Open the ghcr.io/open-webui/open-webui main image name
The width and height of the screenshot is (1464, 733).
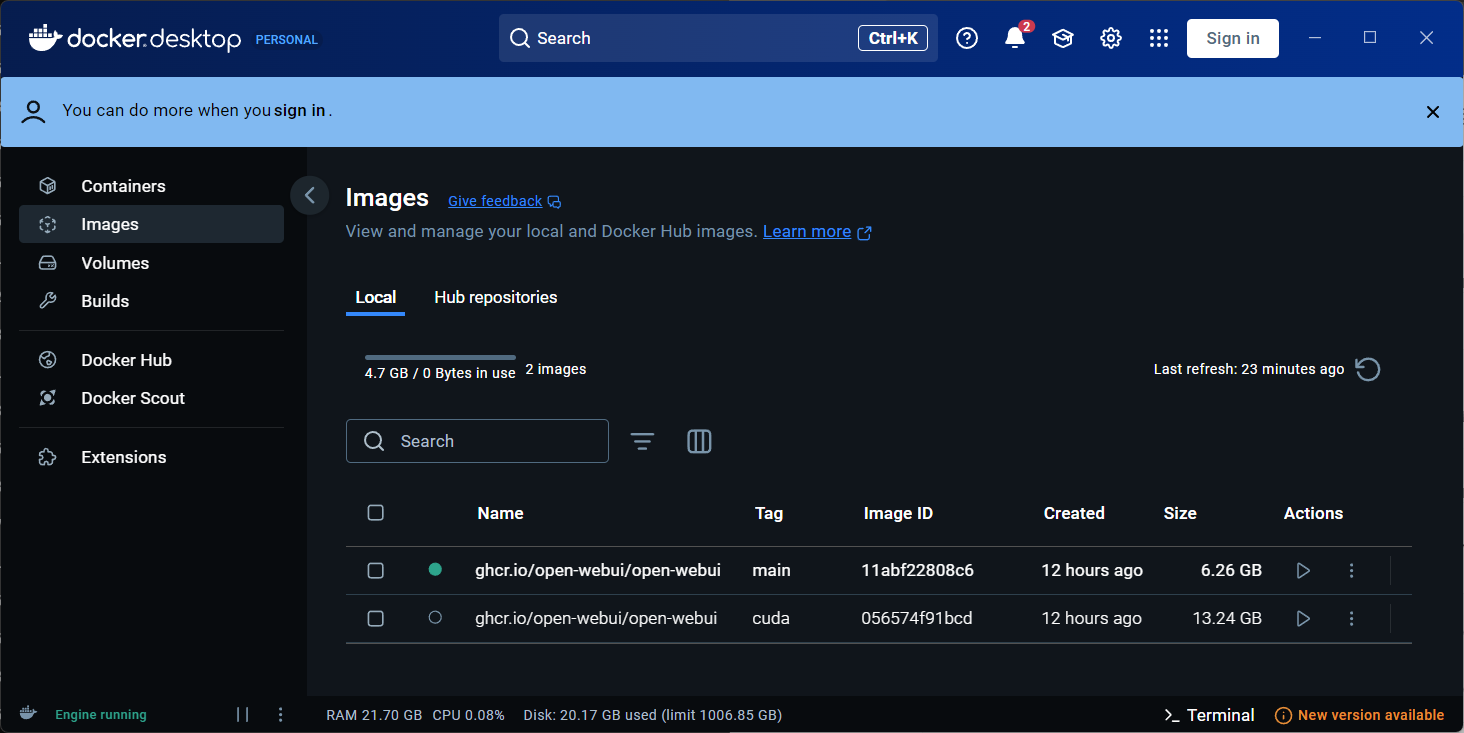(598, 570)
